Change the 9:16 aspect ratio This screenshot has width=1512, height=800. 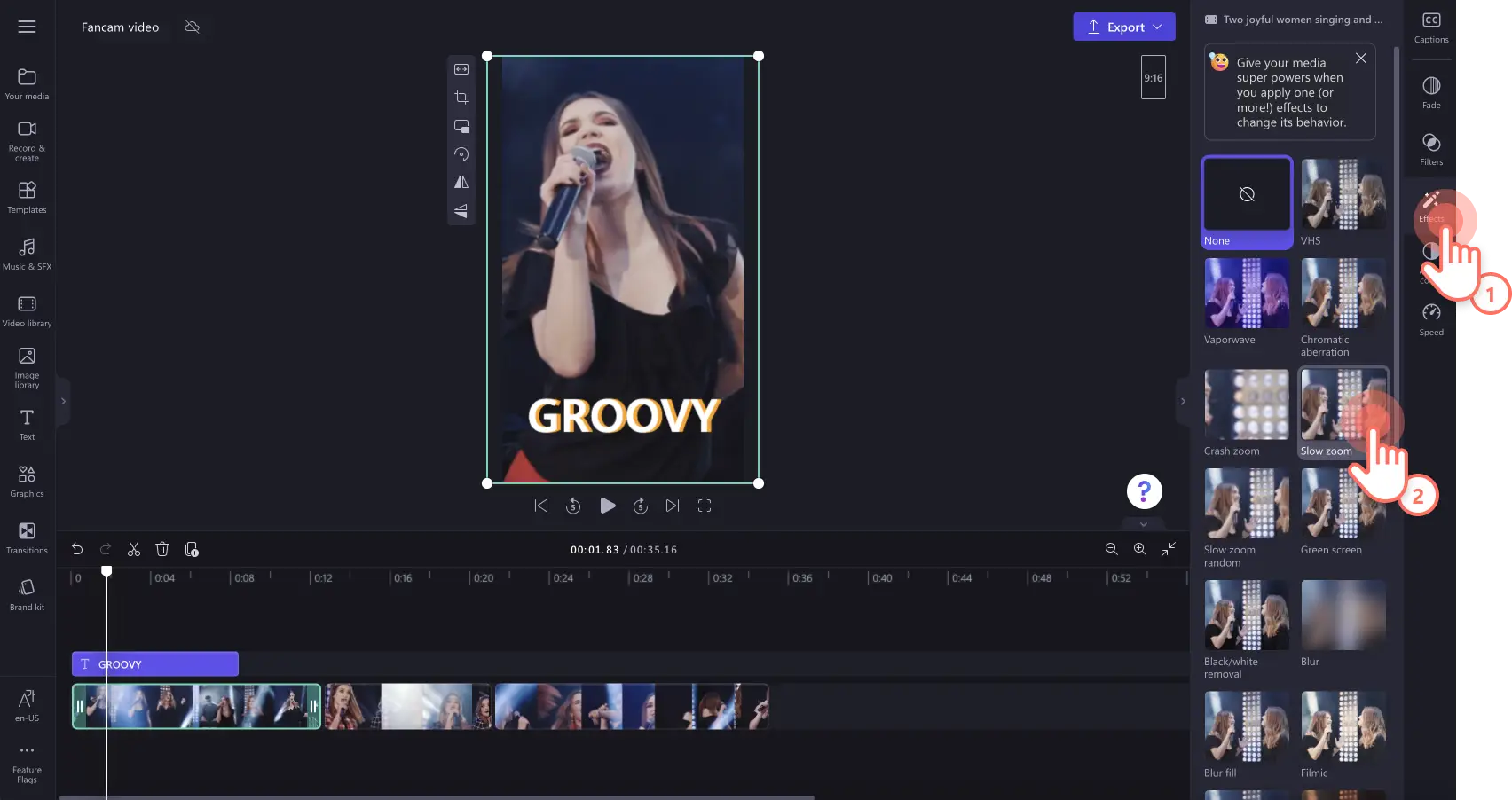pos(1154,77)
